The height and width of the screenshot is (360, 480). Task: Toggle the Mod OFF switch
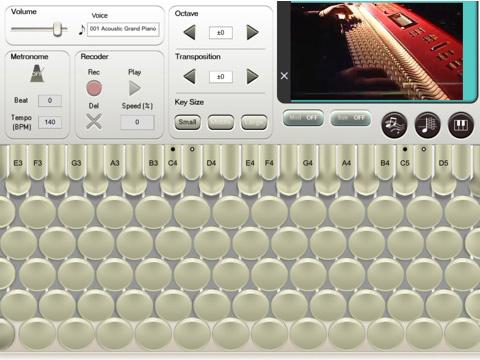point(303,118)
